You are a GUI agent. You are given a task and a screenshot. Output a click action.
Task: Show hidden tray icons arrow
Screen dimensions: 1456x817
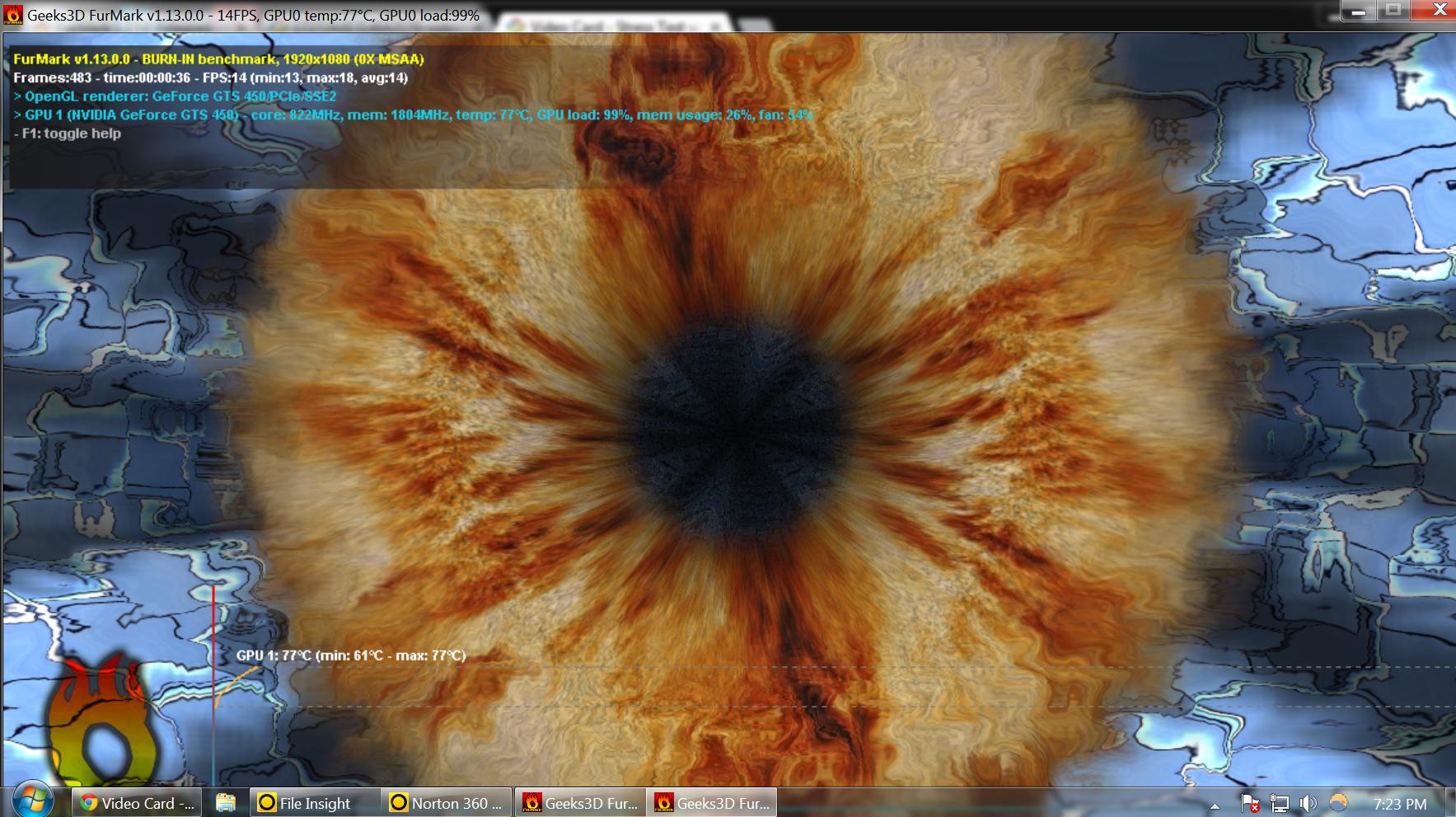click(1215, 805)
